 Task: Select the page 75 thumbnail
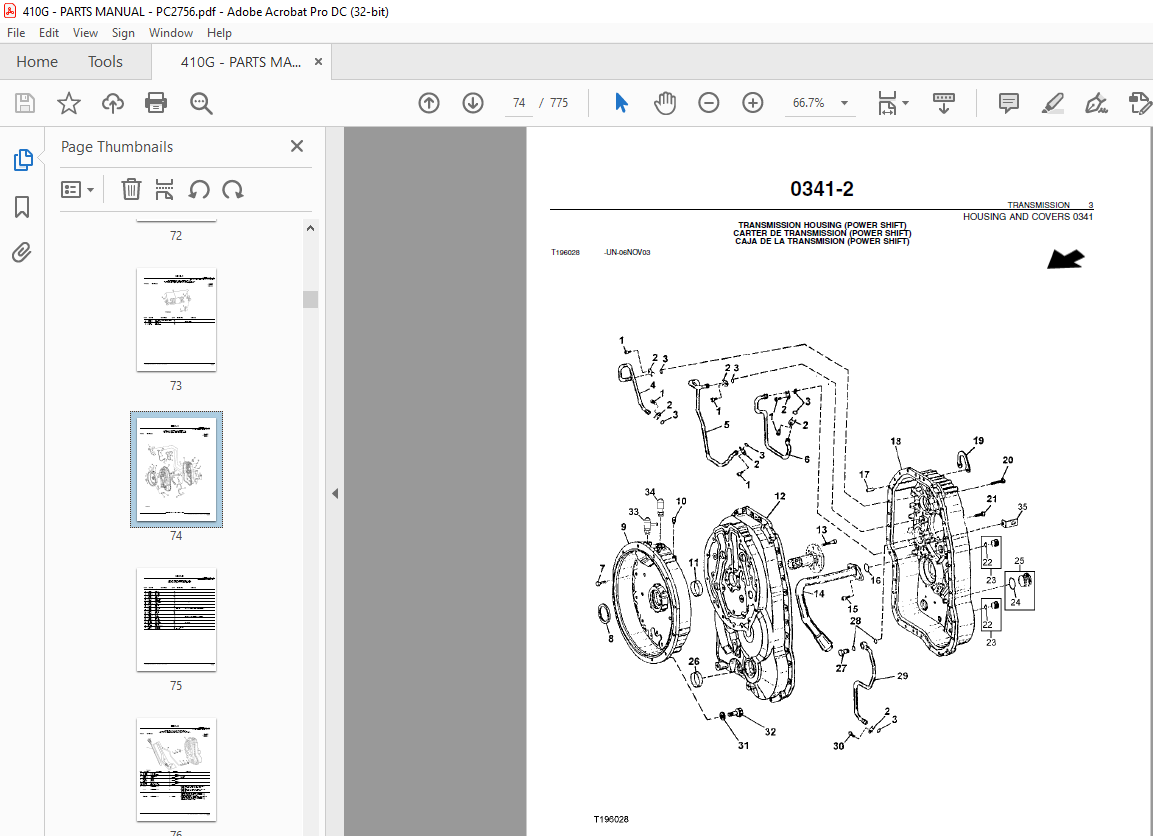[x=176, y=619]
